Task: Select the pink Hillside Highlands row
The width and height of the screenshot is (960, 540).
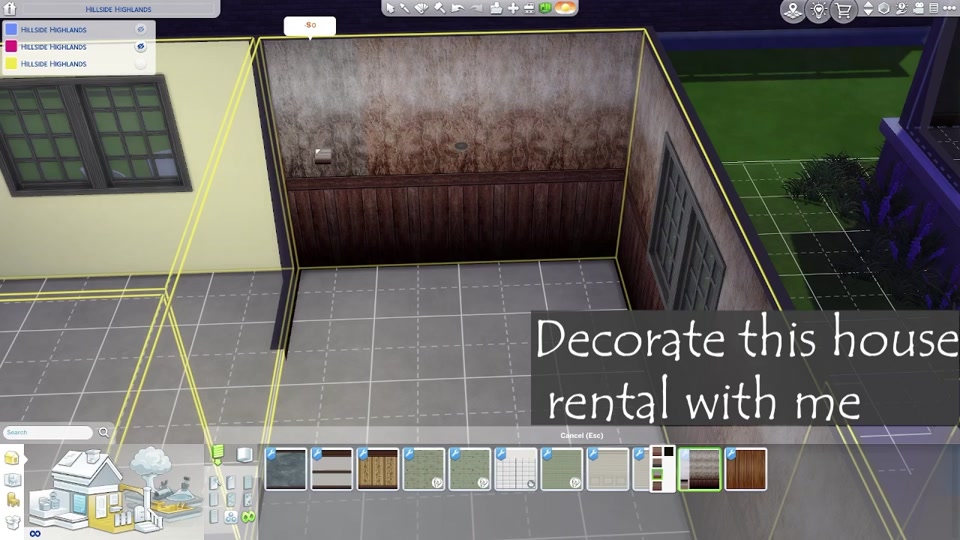Action: (x=78, y=47)
